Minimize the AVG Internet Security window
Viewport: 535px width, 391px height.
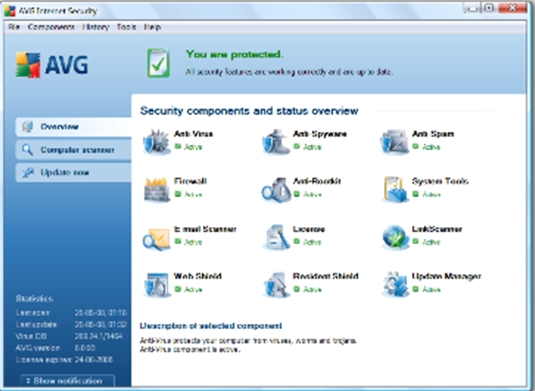(x=472, y=8)
